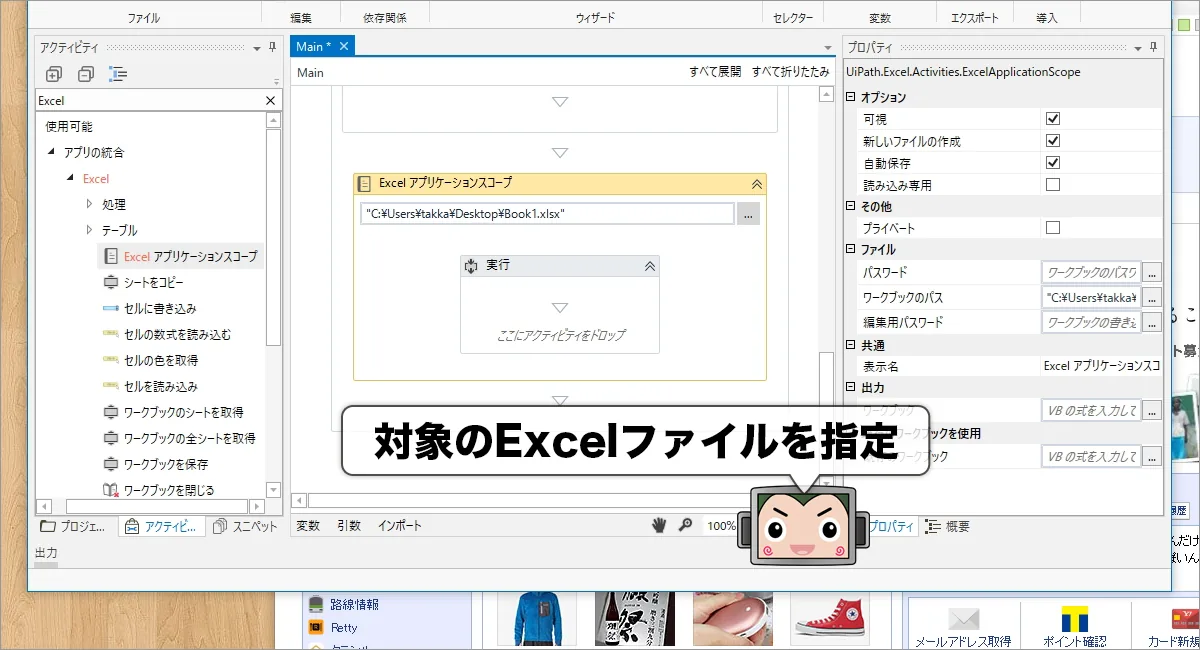
Task: Click the セルの数式を読み込む activity icon
Action: [111, 335]
